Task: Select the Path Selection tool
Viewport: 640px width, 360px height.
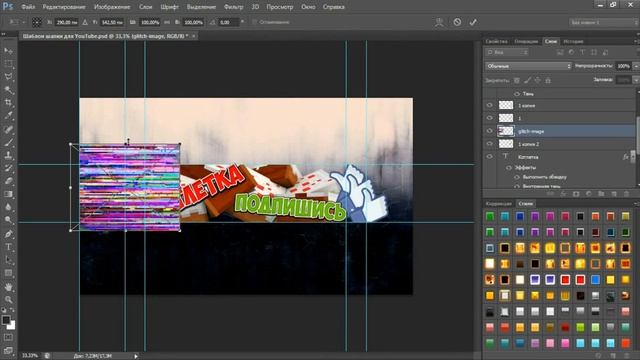Action: (8, 260)
